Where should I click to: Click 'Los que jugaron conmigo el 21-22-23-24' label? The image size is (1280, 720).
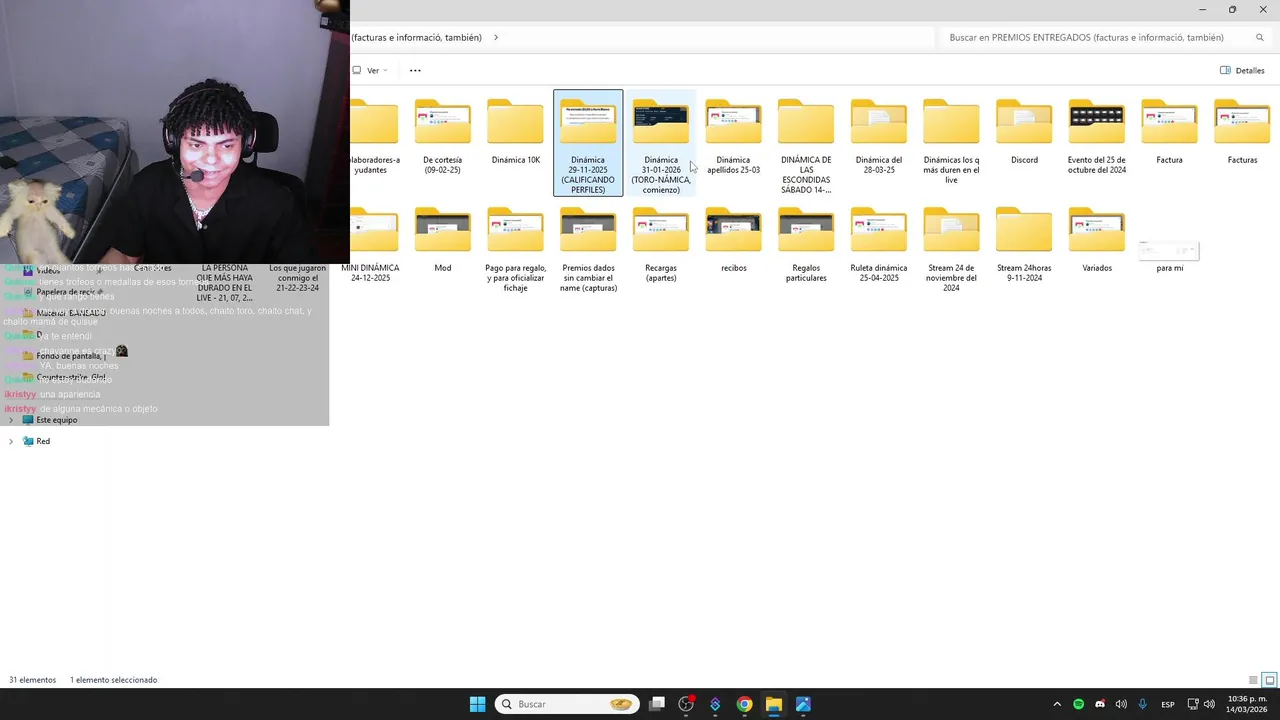coord(297,278)
